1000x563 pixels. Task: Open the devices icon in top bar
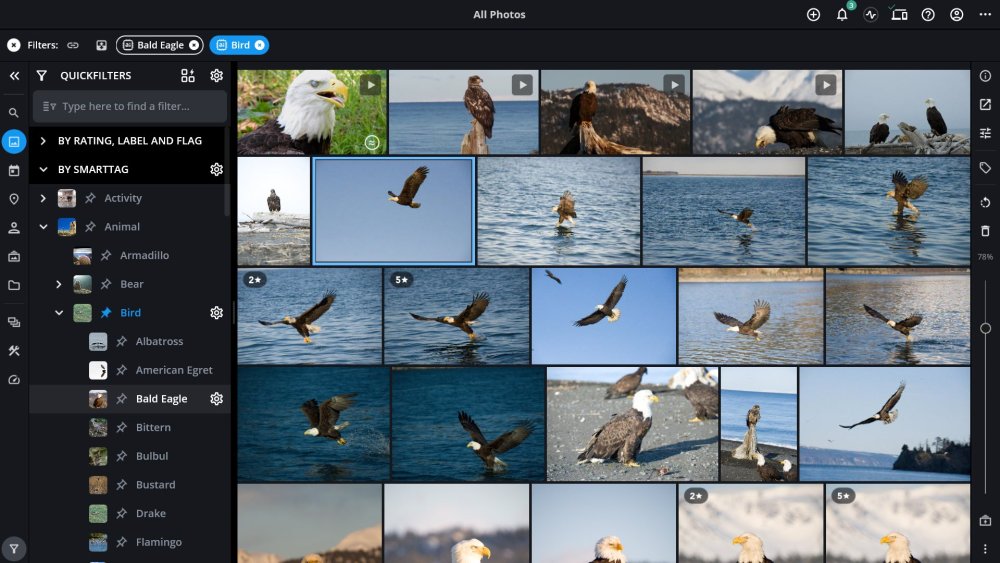(899, 15)
